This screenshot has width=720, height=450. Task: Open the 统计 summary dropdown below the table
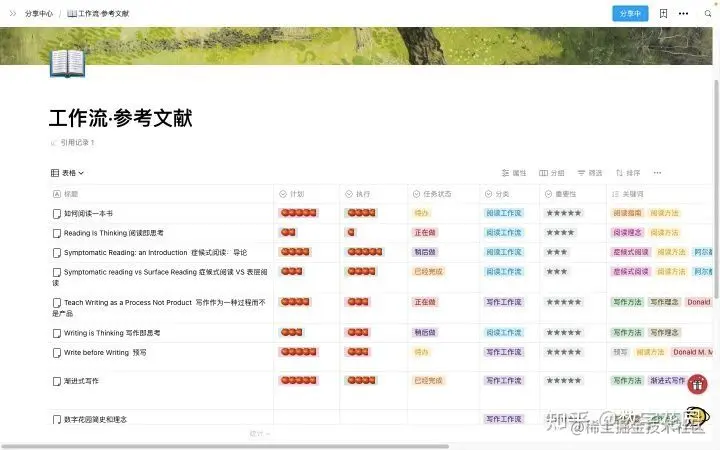(x=260, y=433)
